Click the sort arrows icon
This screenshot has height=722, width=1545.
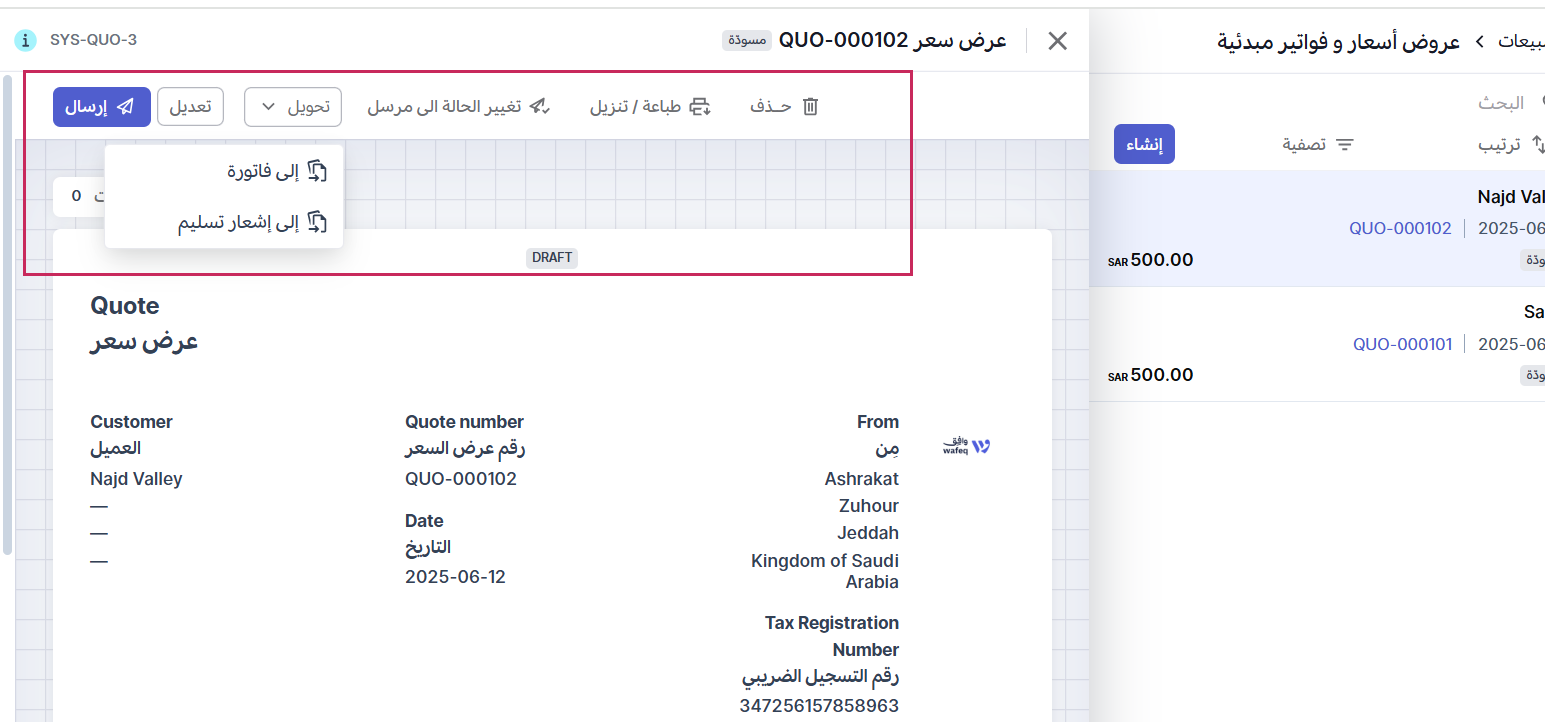(1538, 145)
